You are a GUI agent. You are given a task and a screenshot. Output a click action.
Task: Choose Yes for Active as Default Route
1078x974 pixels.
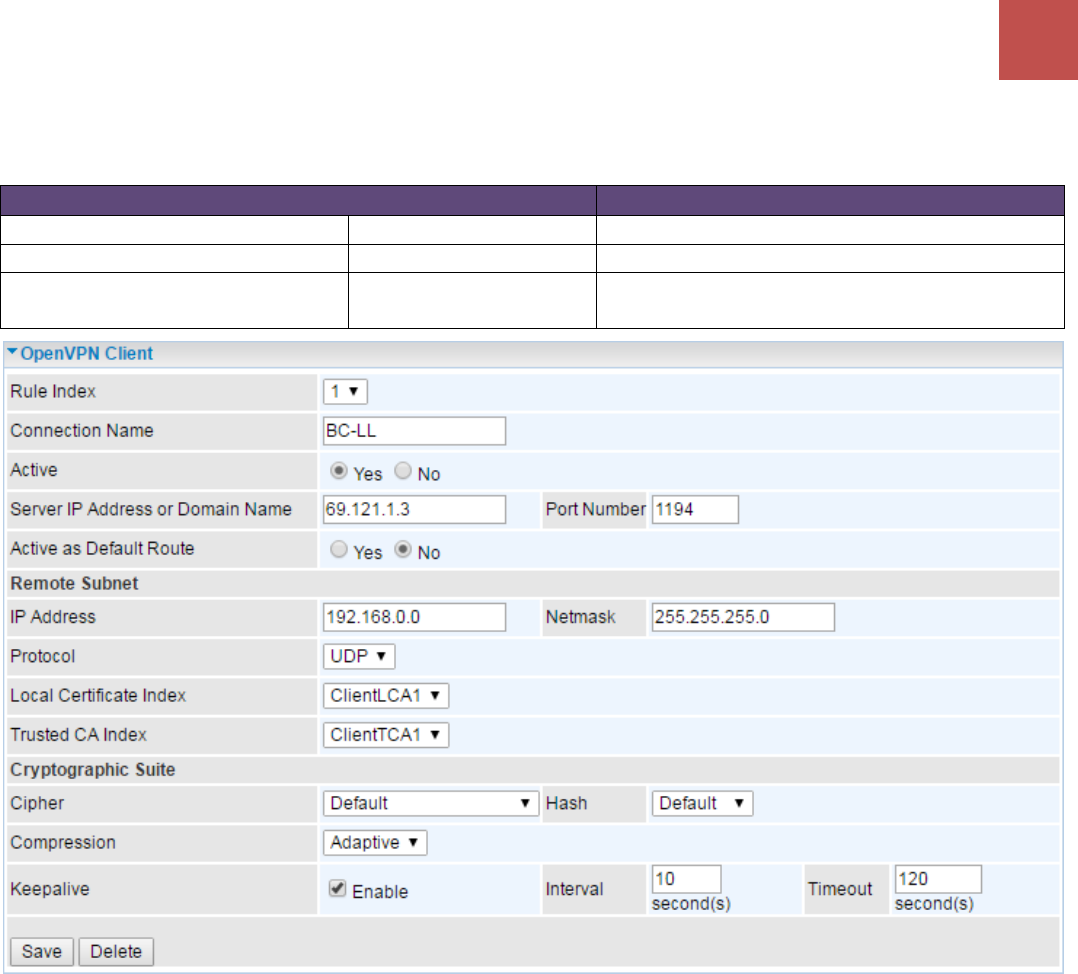338,549
